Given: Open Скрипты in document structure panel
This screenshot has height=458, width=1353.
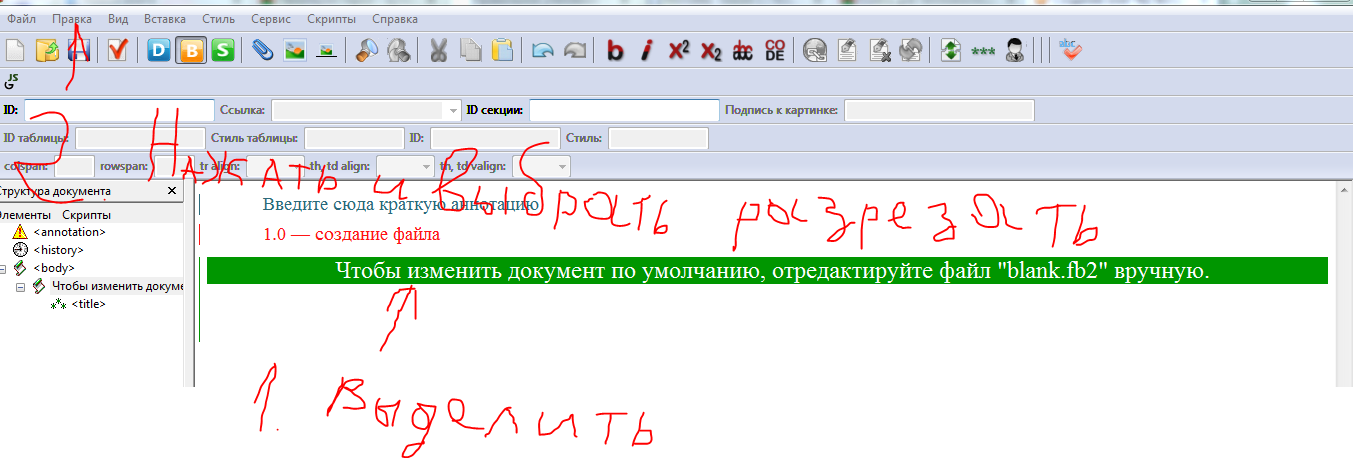Looking at the screenshot, I should (x=86, y=215).
